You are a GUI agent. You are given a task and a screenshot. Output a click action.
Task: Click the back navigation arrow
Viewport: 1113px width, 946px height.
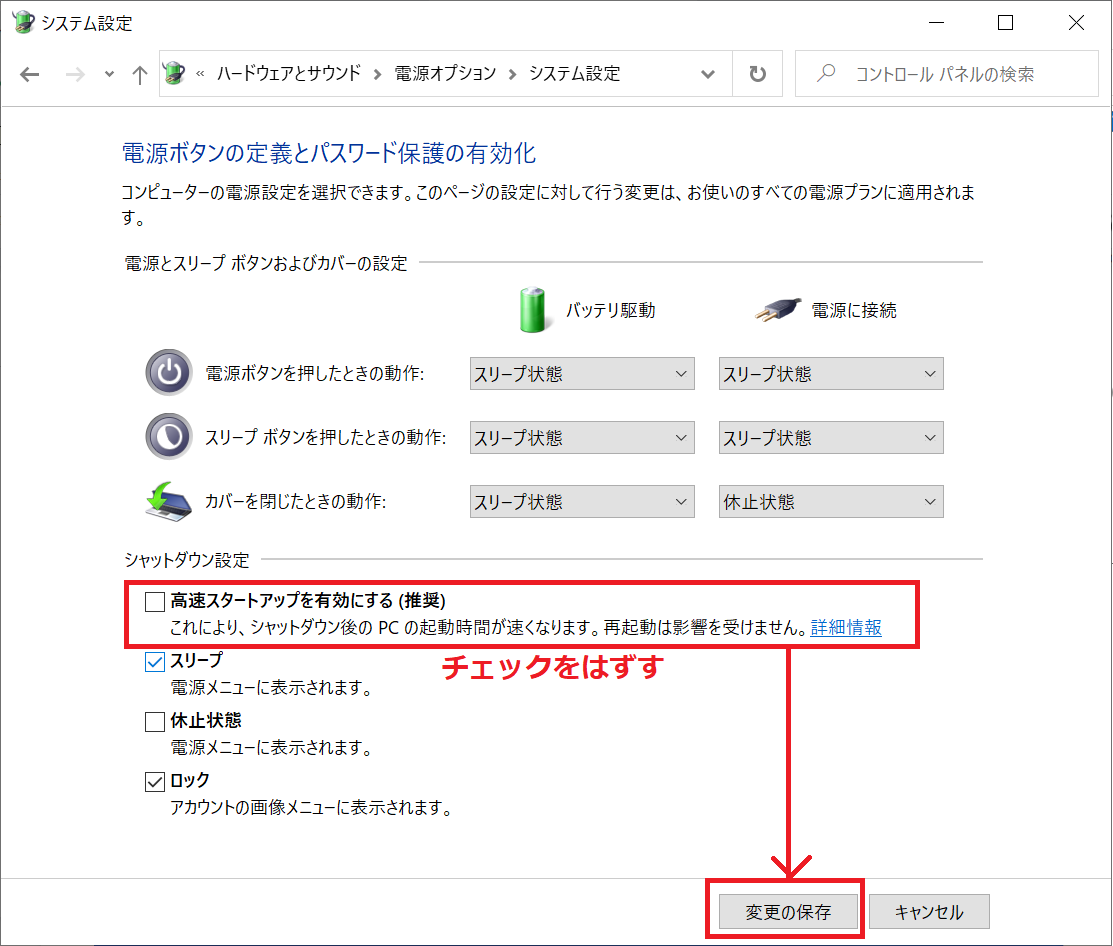pos(29,75)
